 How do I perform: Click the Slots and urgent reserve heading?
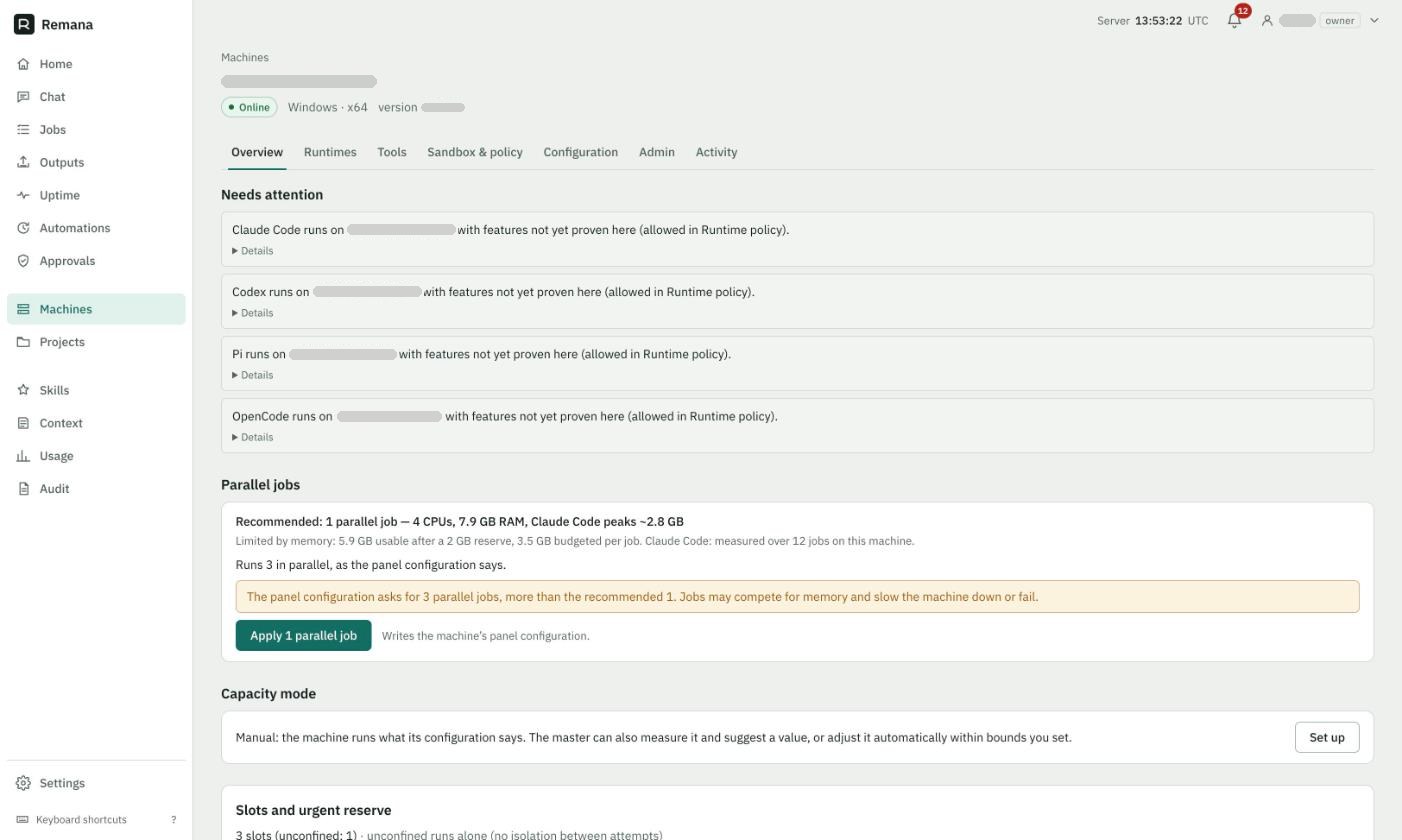[314, 810]
